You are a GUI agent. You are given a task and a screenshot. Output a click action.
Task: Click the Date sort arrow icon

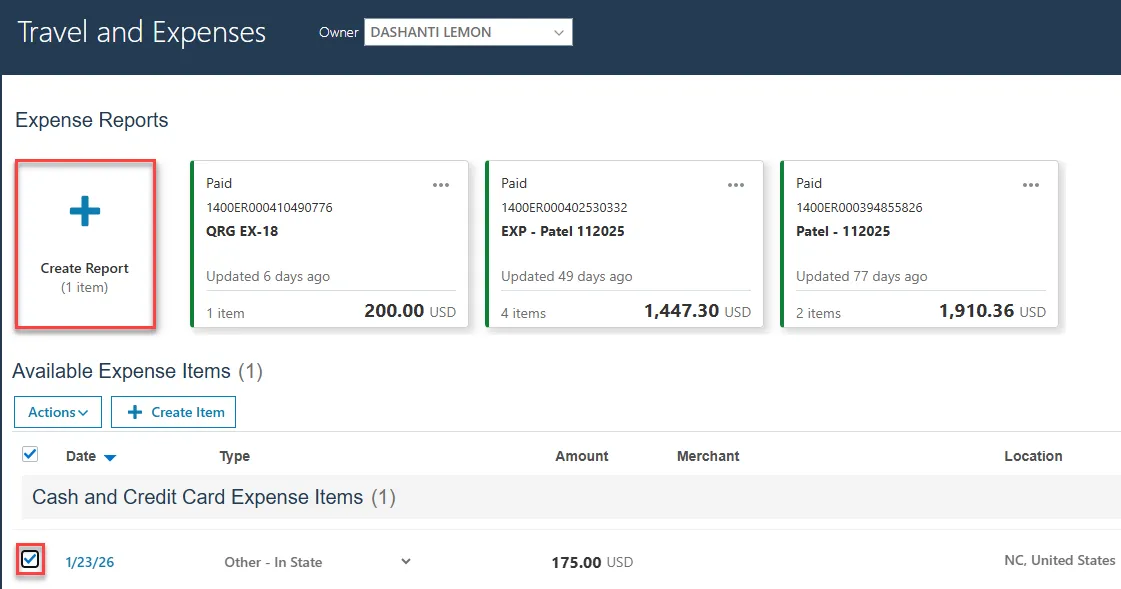click(110, 458)
